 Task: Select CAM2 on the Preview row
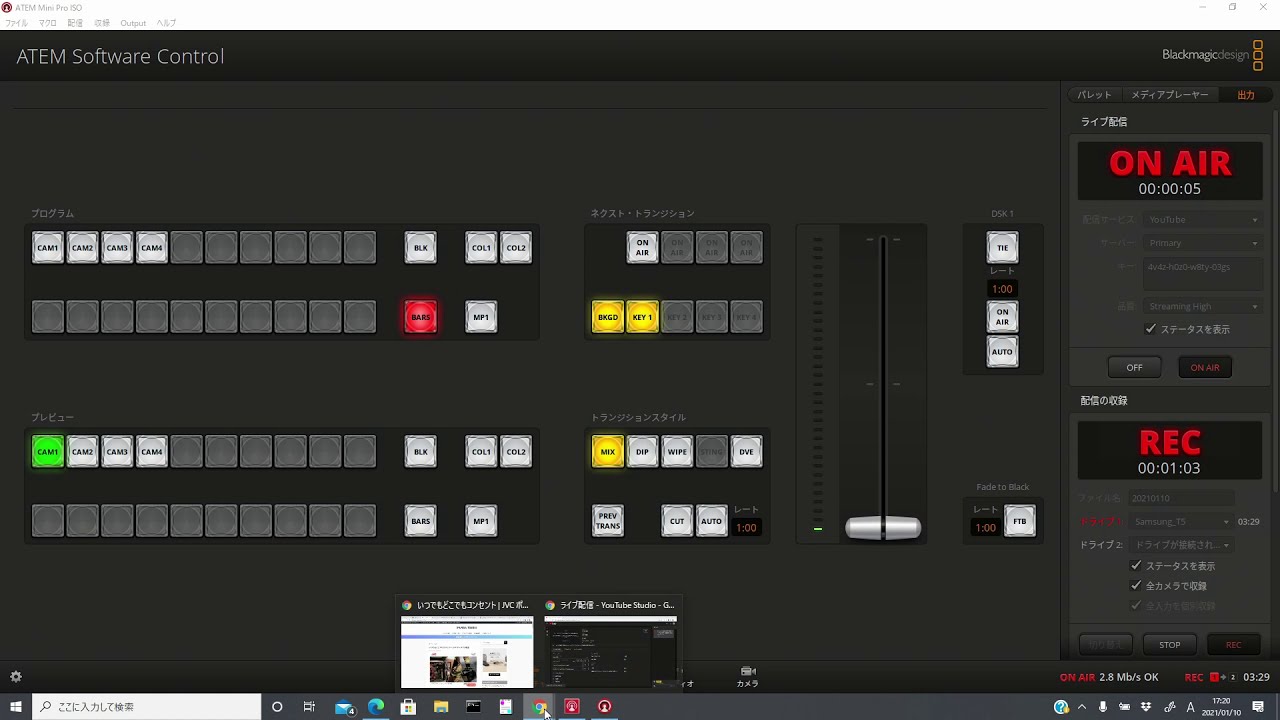tap(82, 452)
